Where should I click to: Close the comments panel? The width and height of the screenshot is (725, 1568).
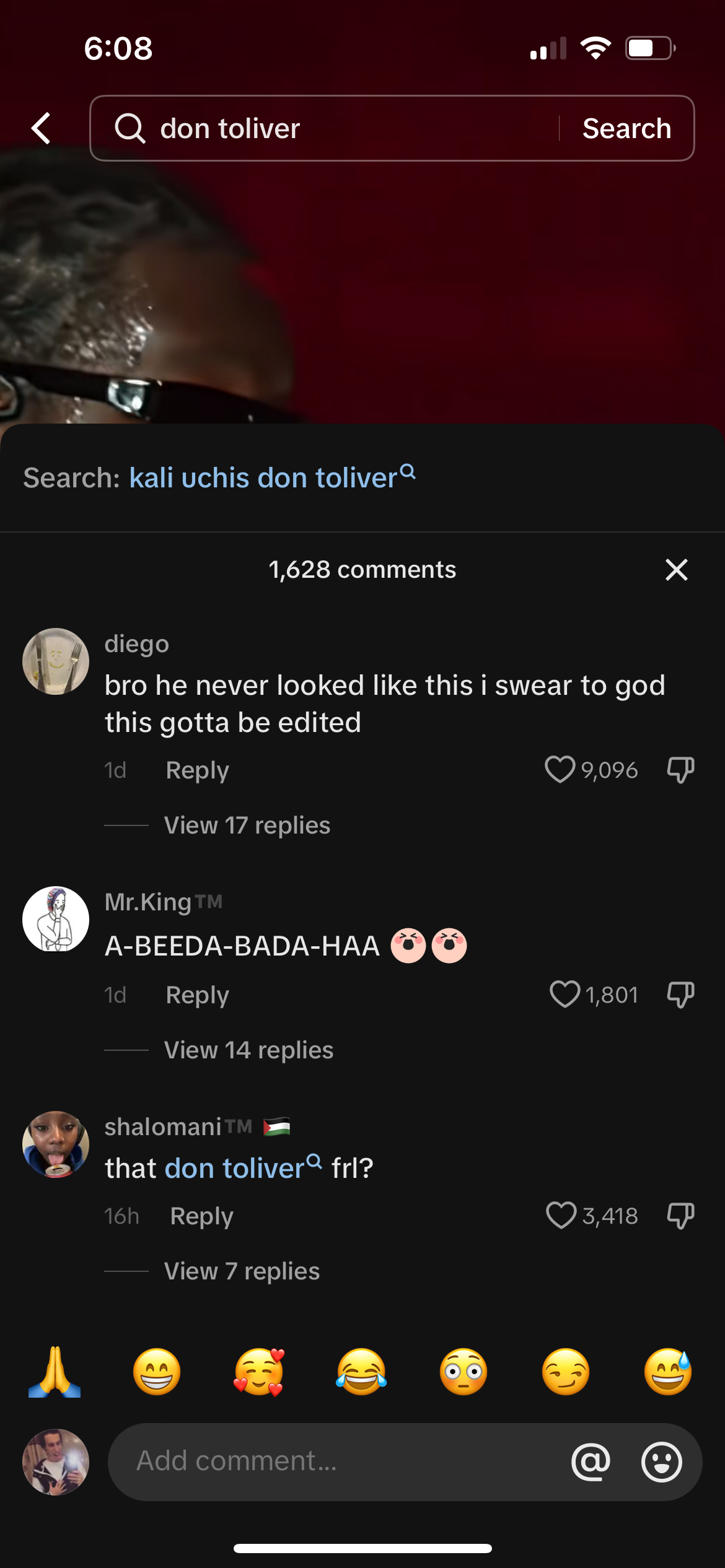[x=676, y=570]
